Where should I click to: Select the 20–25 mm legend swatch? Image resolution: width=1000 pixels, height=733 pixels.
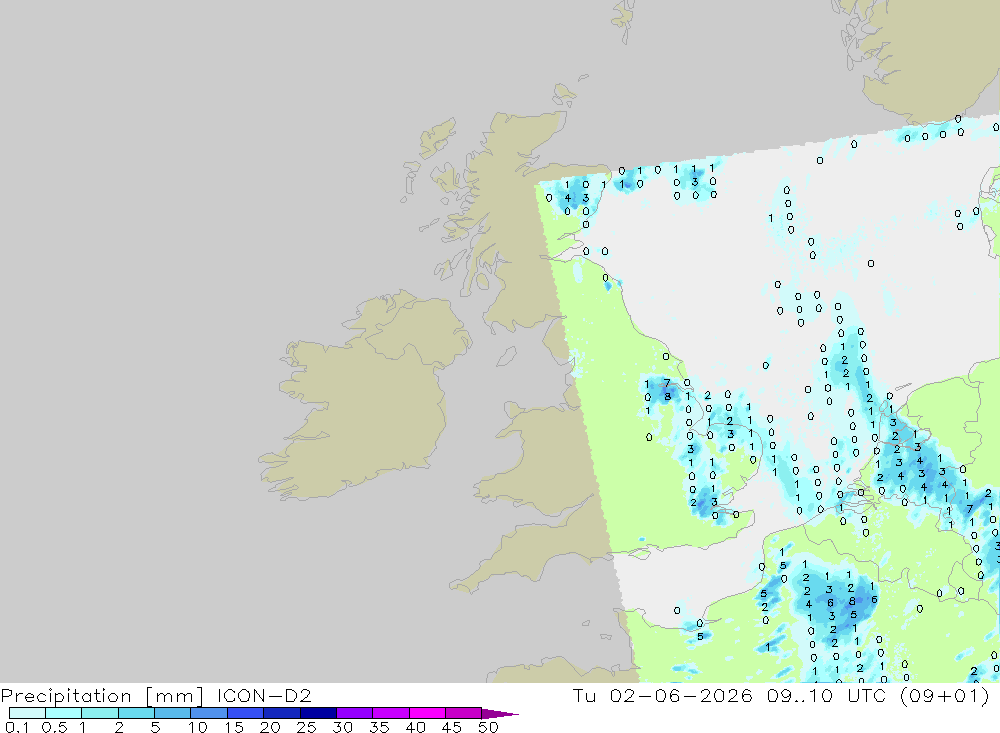click(x=281, y=713)
